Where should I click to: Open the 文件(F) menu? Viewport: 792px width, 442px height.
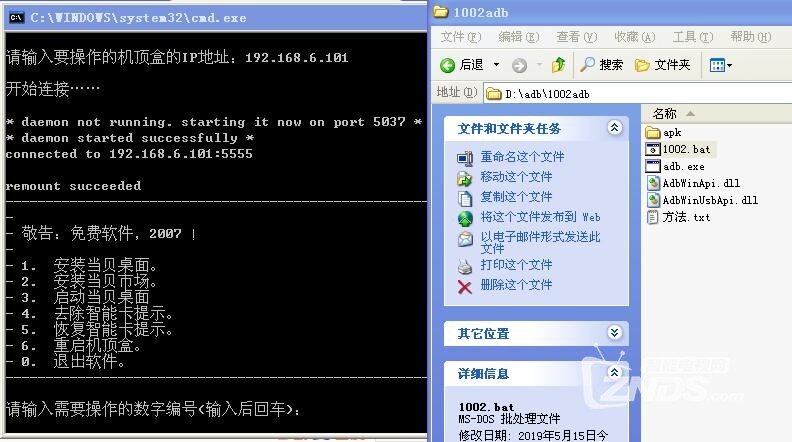point(460,37)
